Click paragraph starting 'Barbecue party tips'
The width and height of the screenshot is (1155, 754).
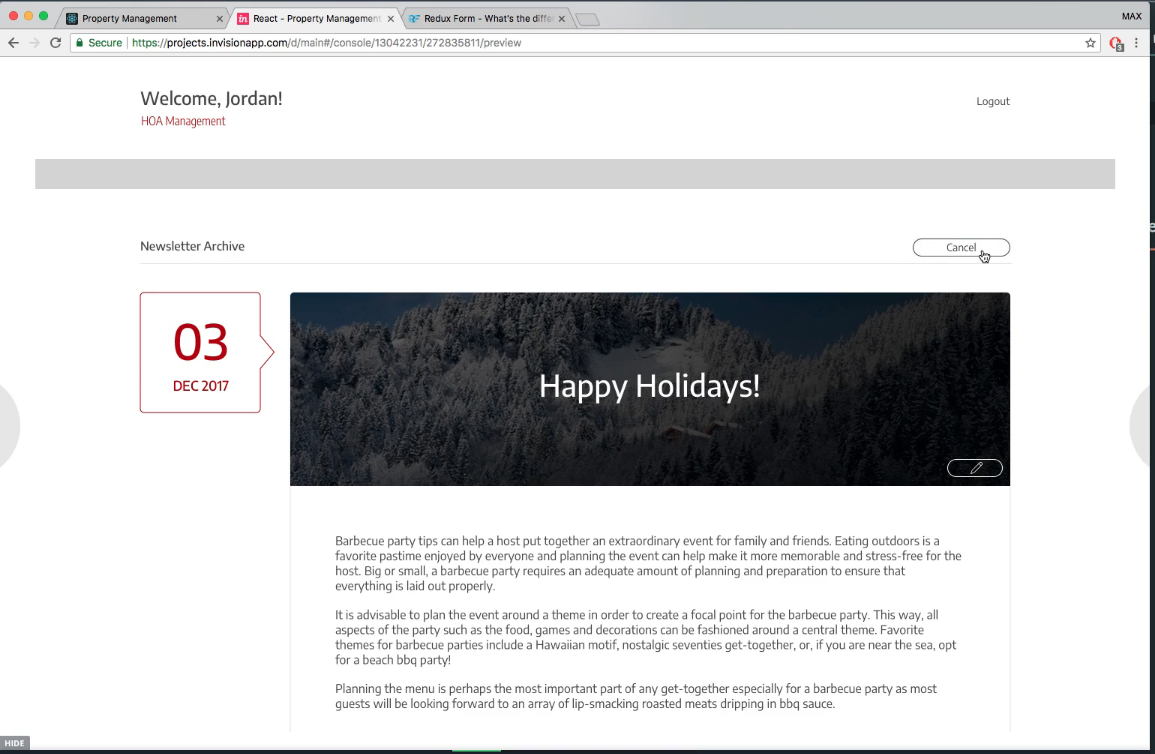(648, 563)
